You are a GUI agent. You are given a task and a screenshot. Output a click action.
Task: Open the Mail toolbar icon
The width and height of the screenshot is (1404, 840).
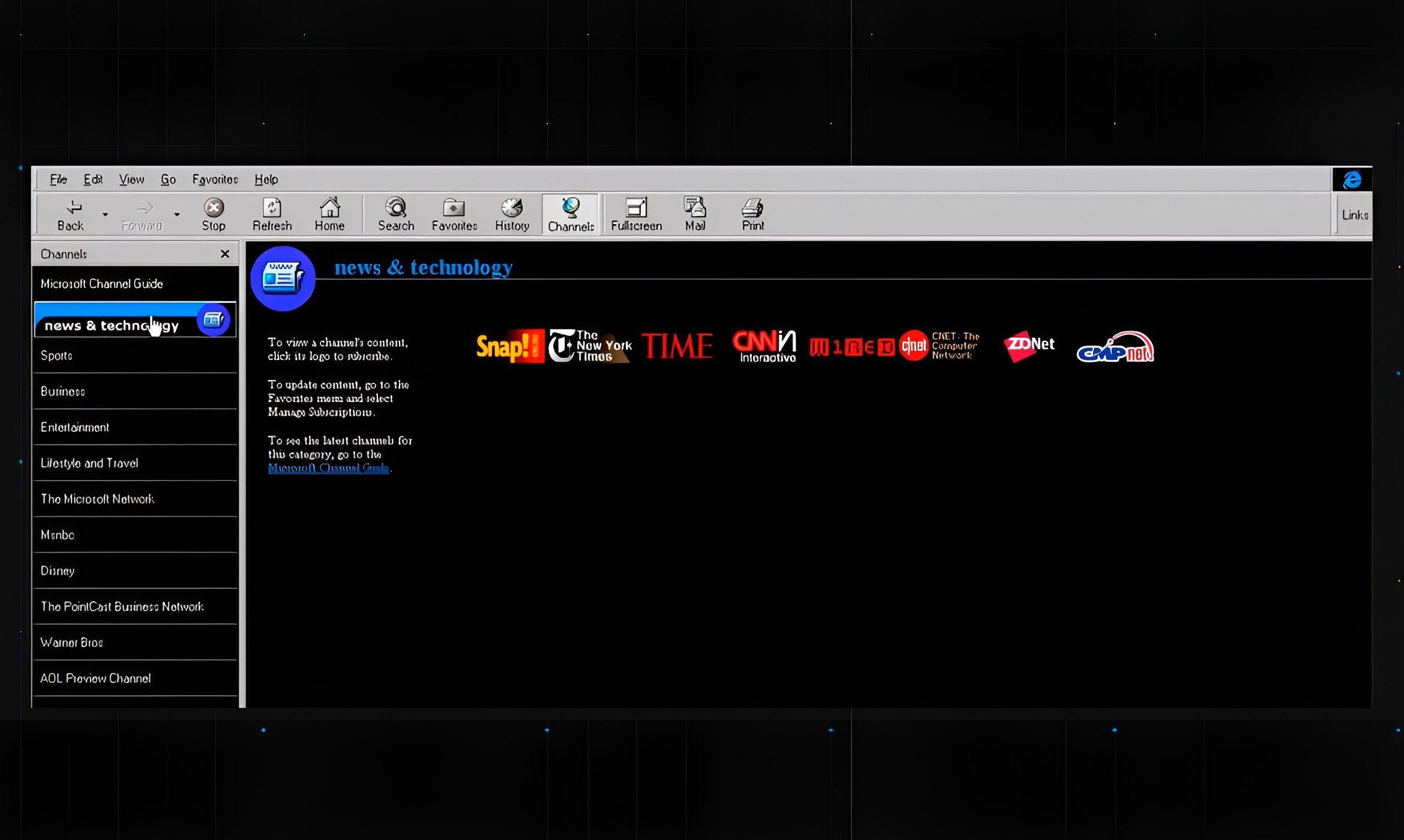[695, 206]
